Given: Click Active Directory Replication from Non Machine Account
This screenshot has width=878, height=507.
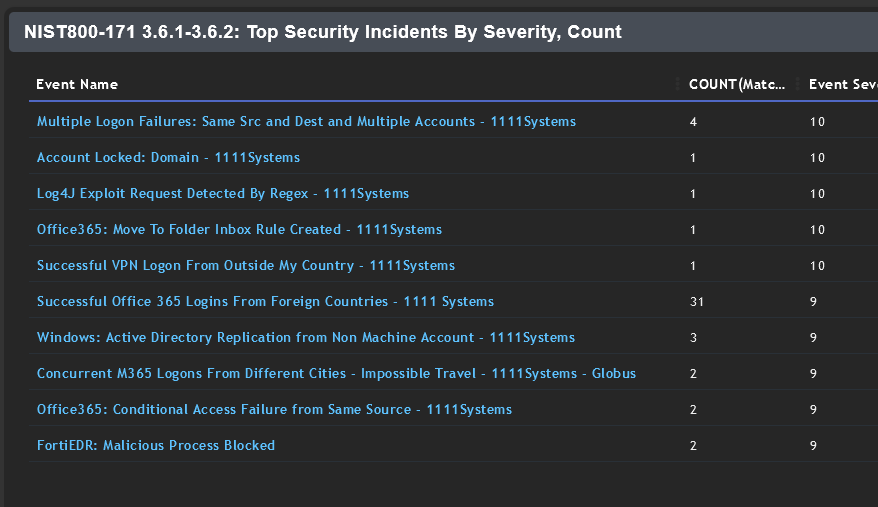Looking at the screenshot, I should point(305,338).
